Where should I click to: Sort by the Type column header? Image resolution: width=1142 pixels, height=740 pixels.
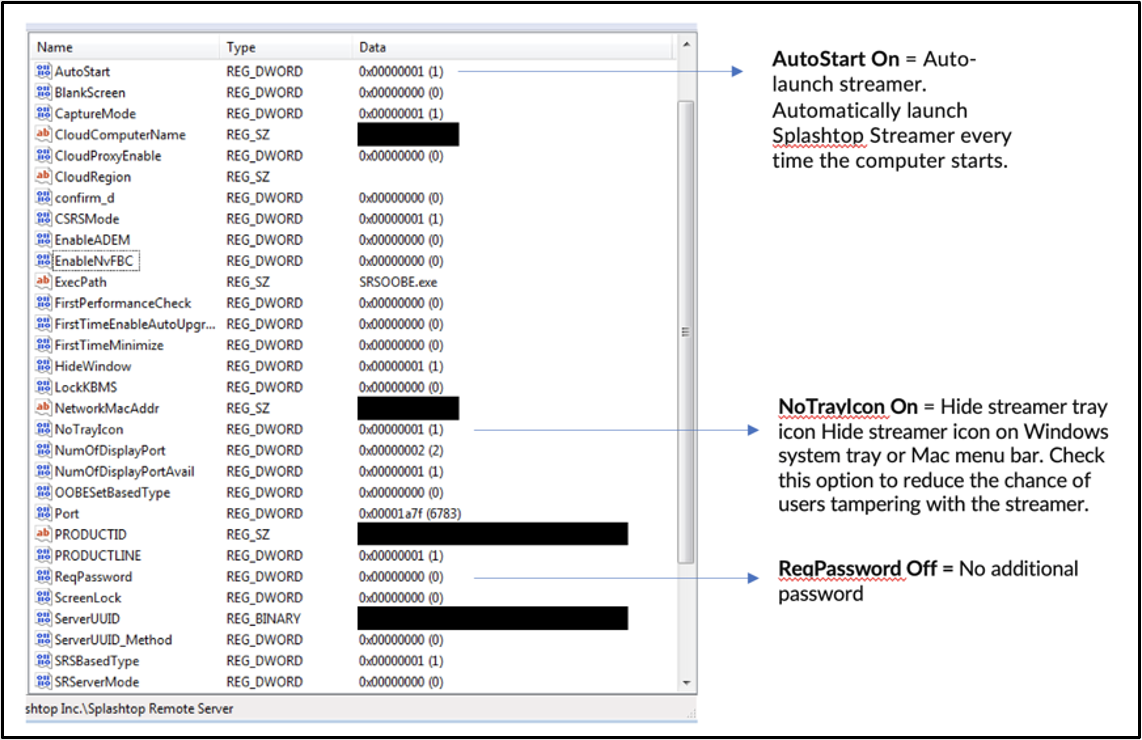(x=286, y=47)
